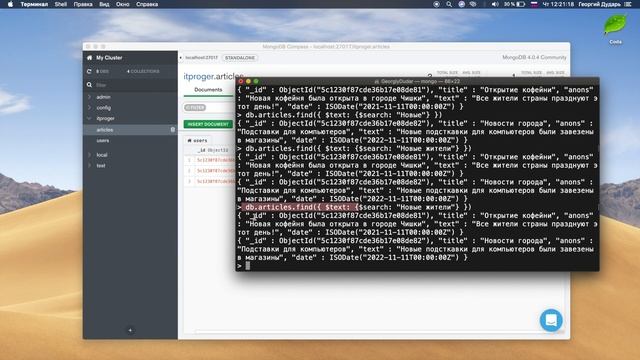The height and width of the screenshot is (360, 640).
Task: Click the users table header tab
Action: (x=198, y=140)
